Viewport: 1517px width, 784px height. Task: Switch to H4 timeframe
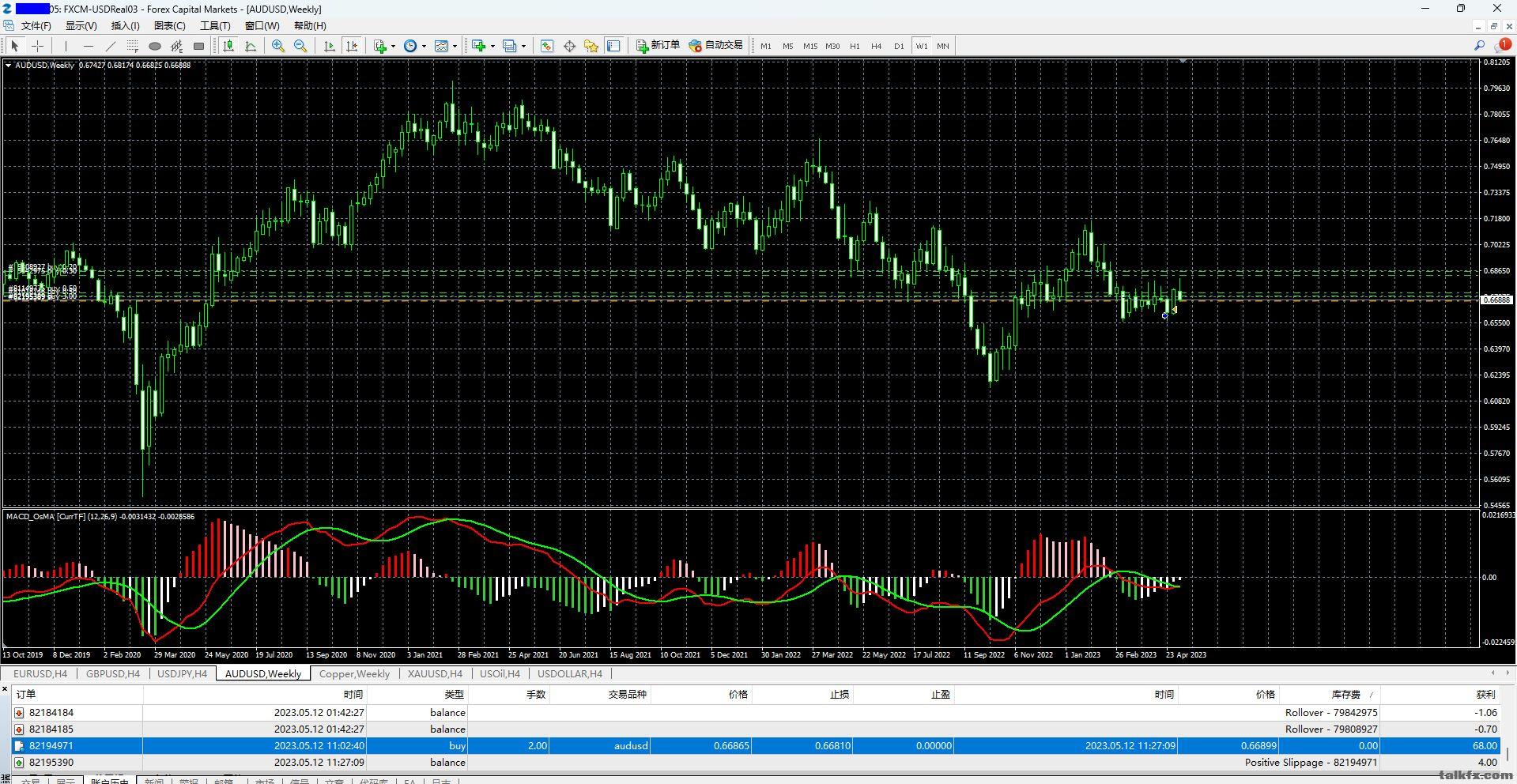(877, 46)
